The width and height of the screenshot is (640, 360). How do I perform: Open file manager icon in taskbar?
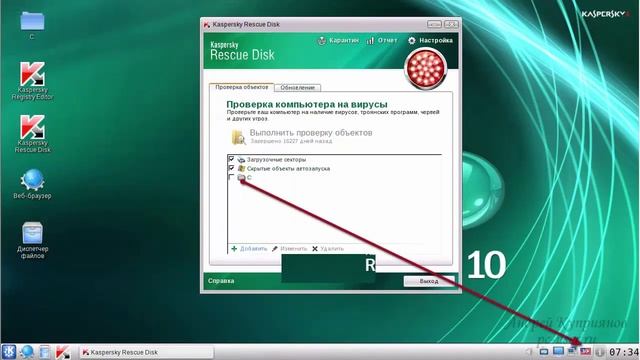click(x=44, y=352)
